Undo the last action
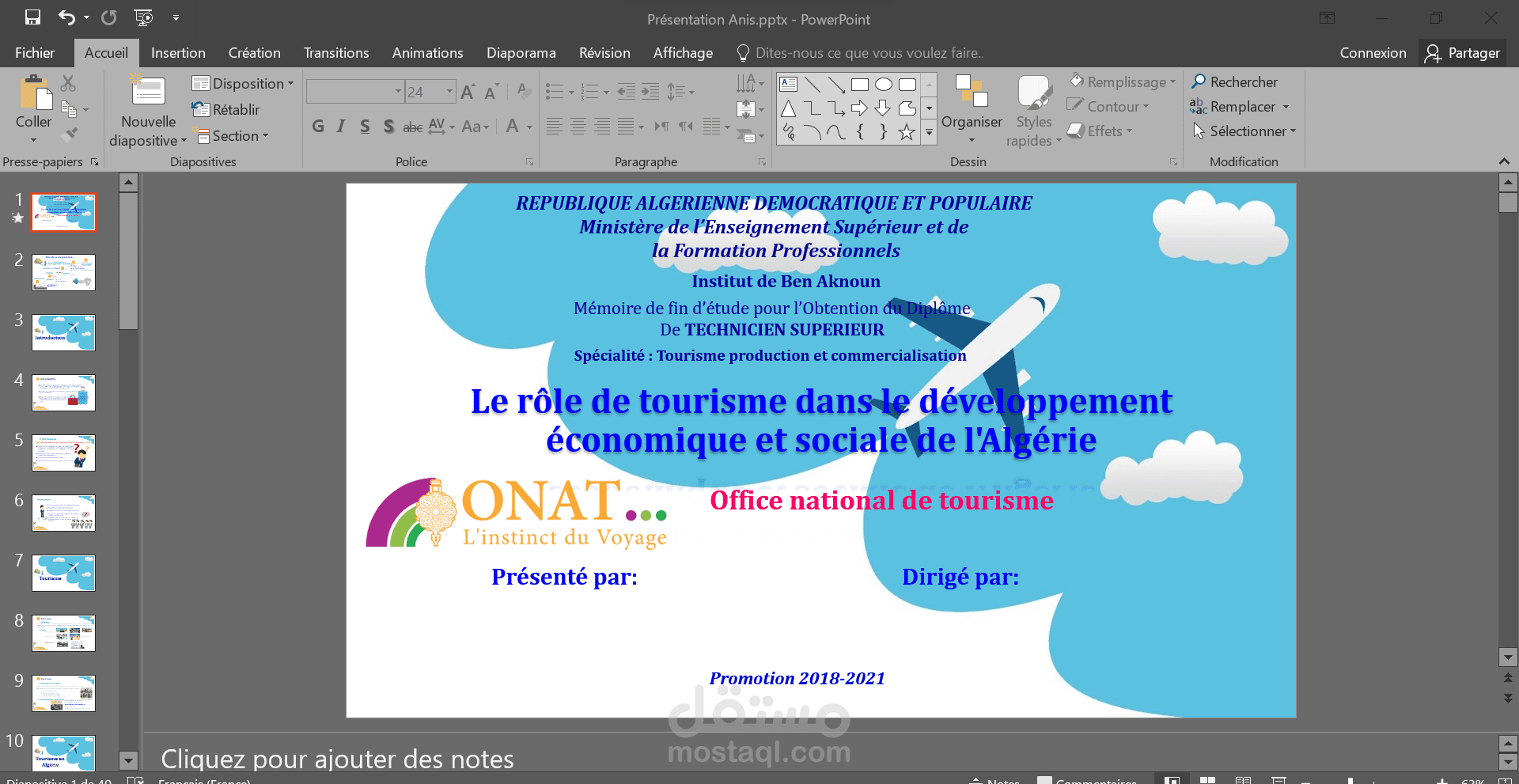 [67, 17]
